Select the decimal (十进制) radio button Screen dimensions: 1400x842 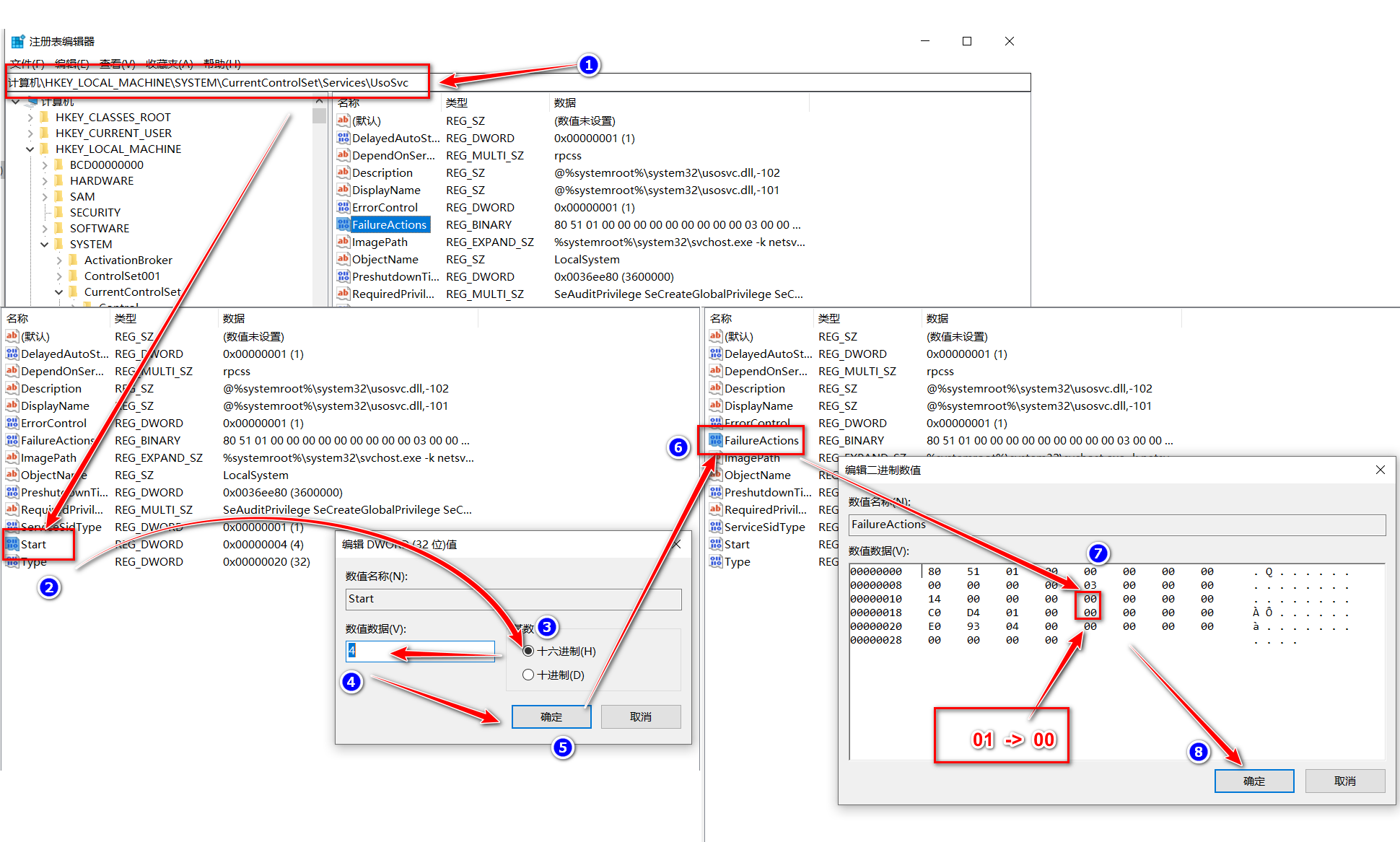tap(528, 675)
